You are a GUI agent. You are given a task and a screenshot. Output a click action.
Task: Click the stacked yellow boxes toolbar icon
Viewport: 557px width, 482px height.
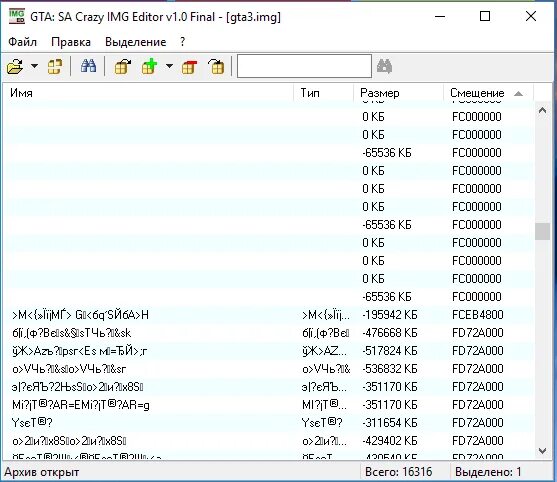click(55, 66)
